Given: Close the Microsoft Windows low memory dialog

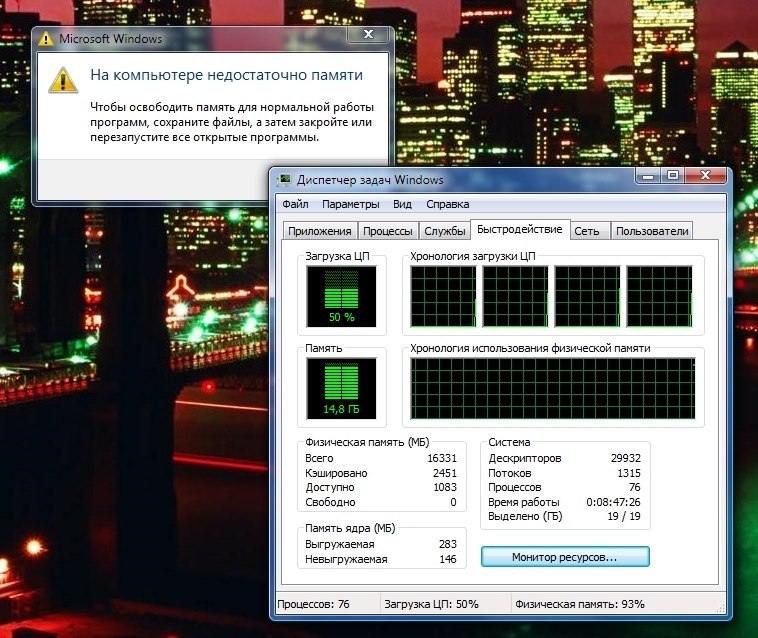Looking at the screenshot, I should 368,34.
